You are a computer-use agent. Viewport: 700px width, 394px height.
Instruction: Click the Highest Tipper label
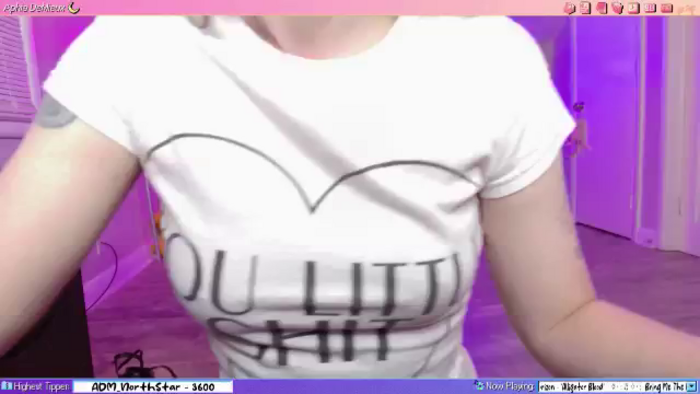(42, 386)
